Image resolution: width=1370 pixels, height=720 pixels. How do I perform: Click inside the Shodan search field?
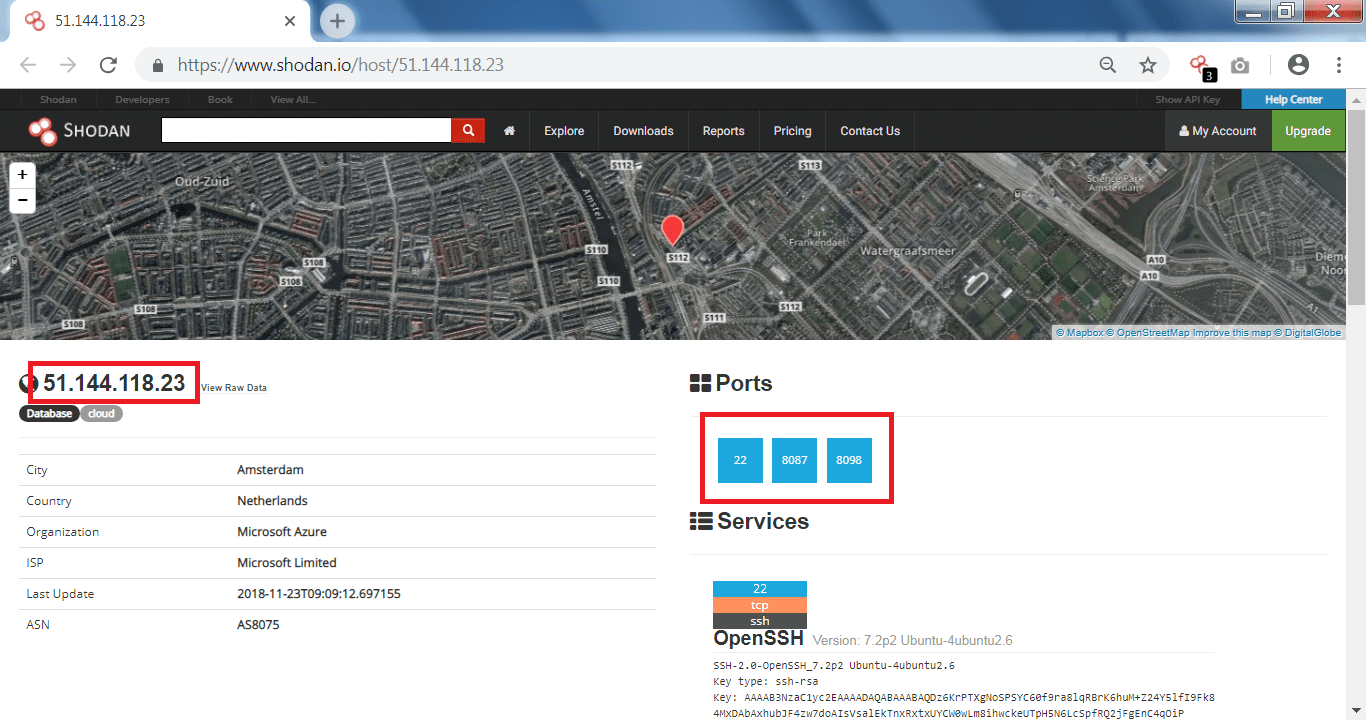[x=306, y=131]
